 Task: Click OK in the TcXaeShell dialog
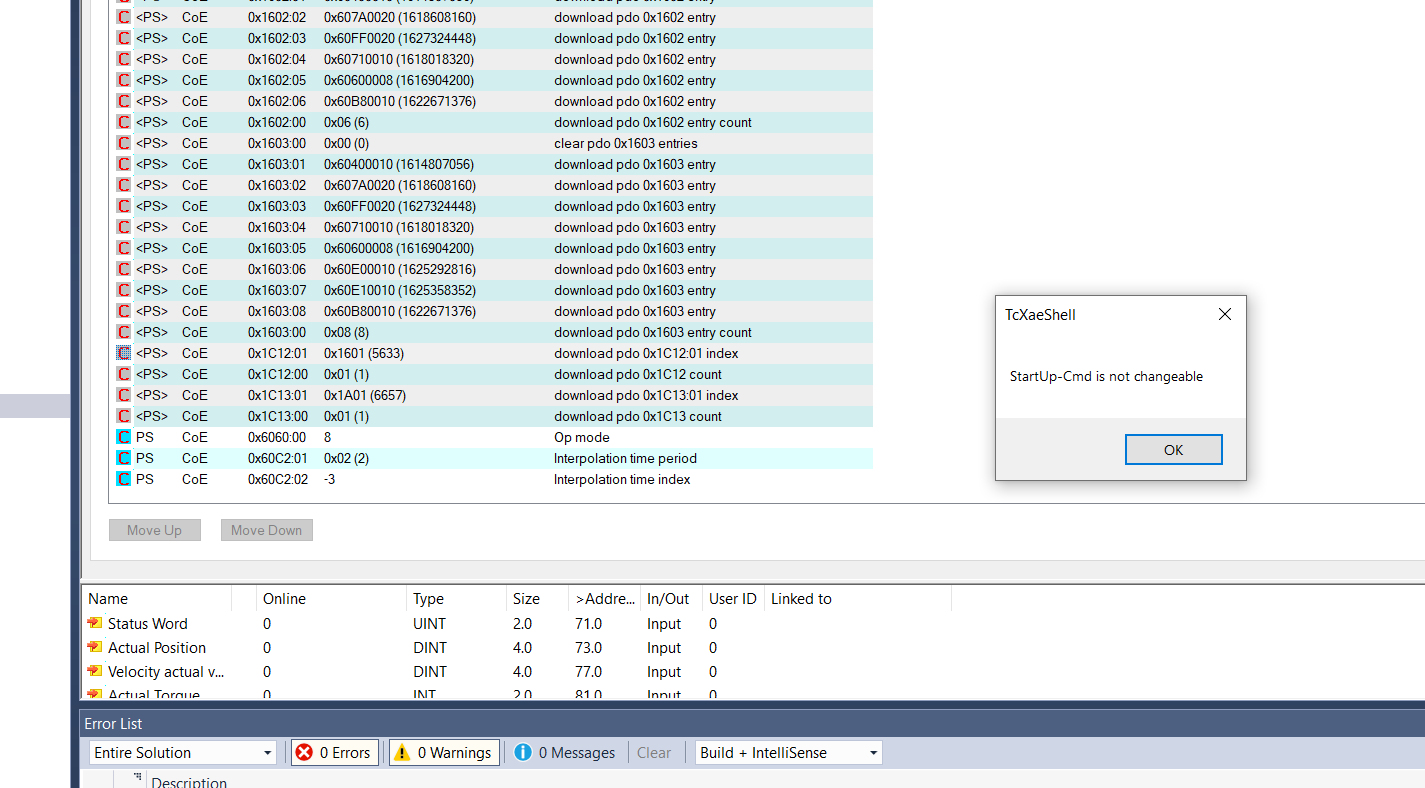click(1173, 450)
